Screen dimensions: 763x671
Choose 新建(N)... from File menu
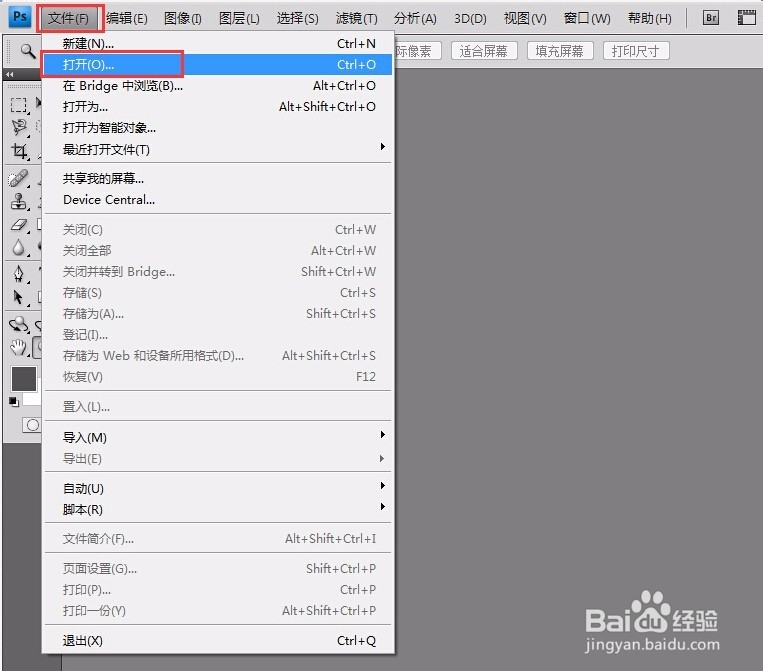click(x=218, y=44)
